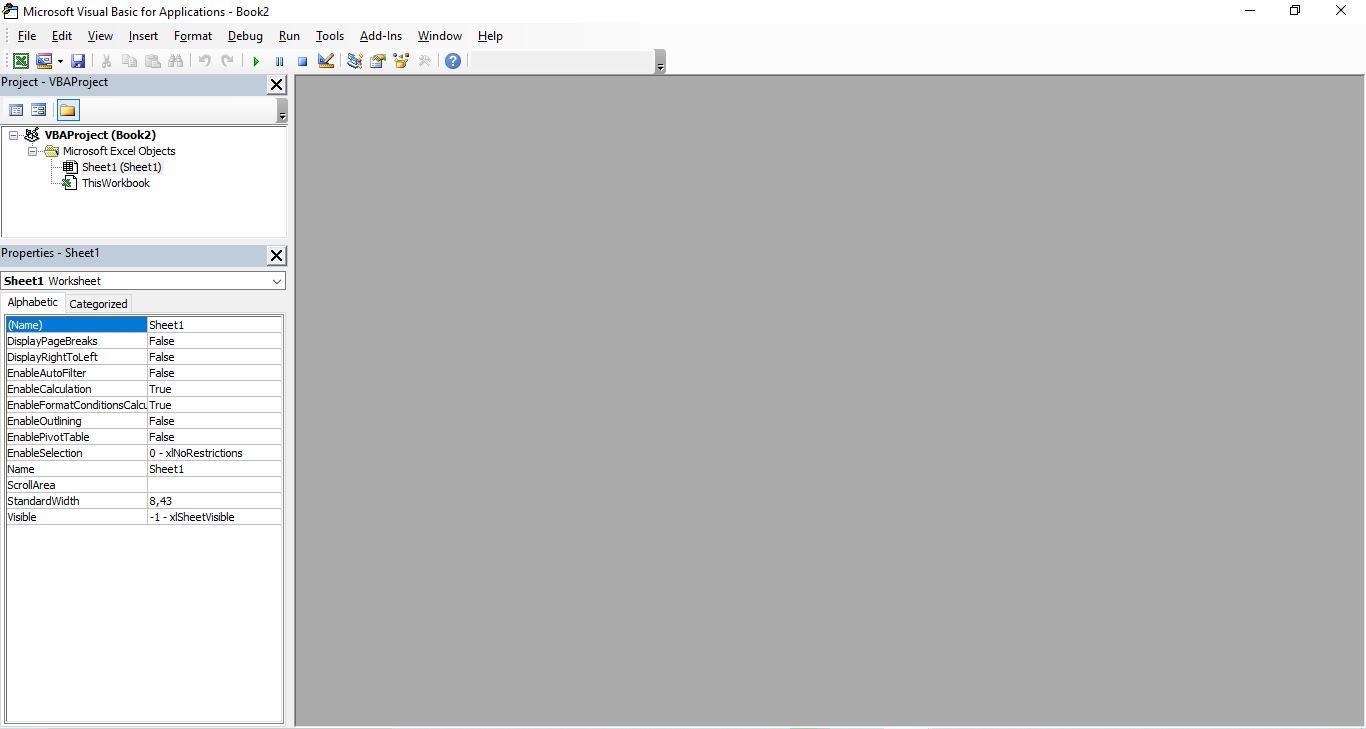1366x729 pixels.
Task: Open Project panel toolbar options arrow
Action: pyautogui.click(x=282, y=112)
